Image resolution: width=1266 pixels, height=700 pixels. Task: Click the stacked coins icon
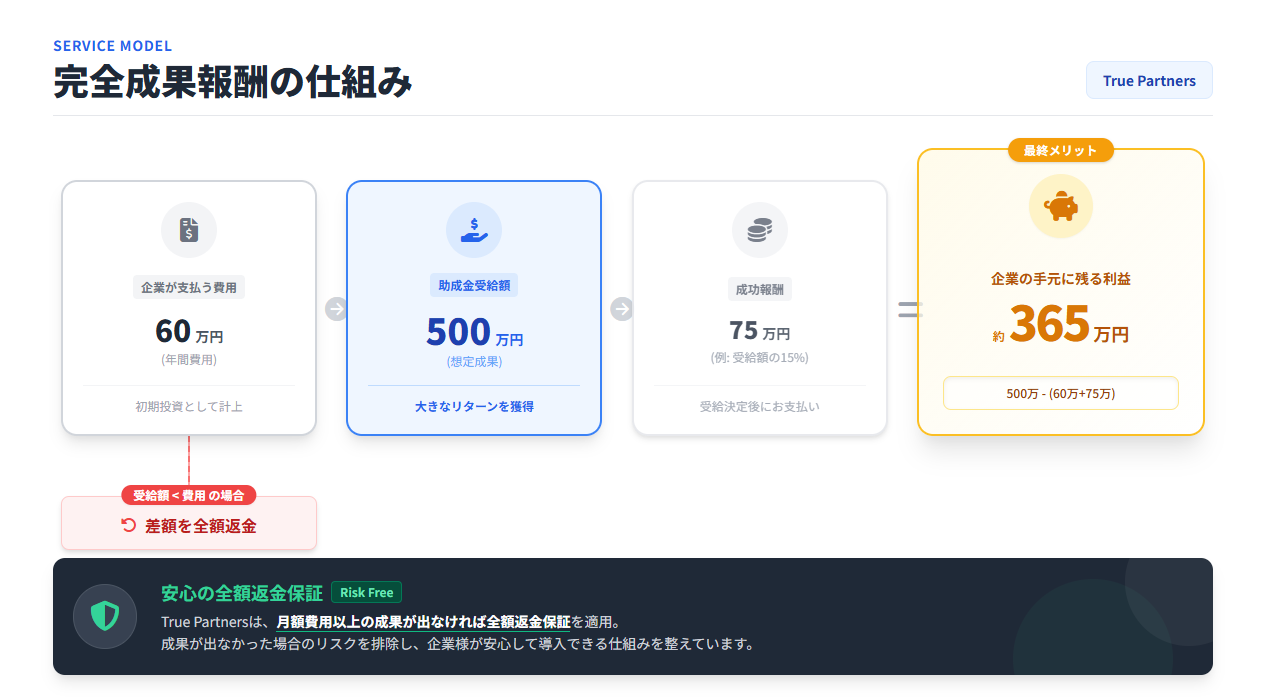(x=760, y=230)
